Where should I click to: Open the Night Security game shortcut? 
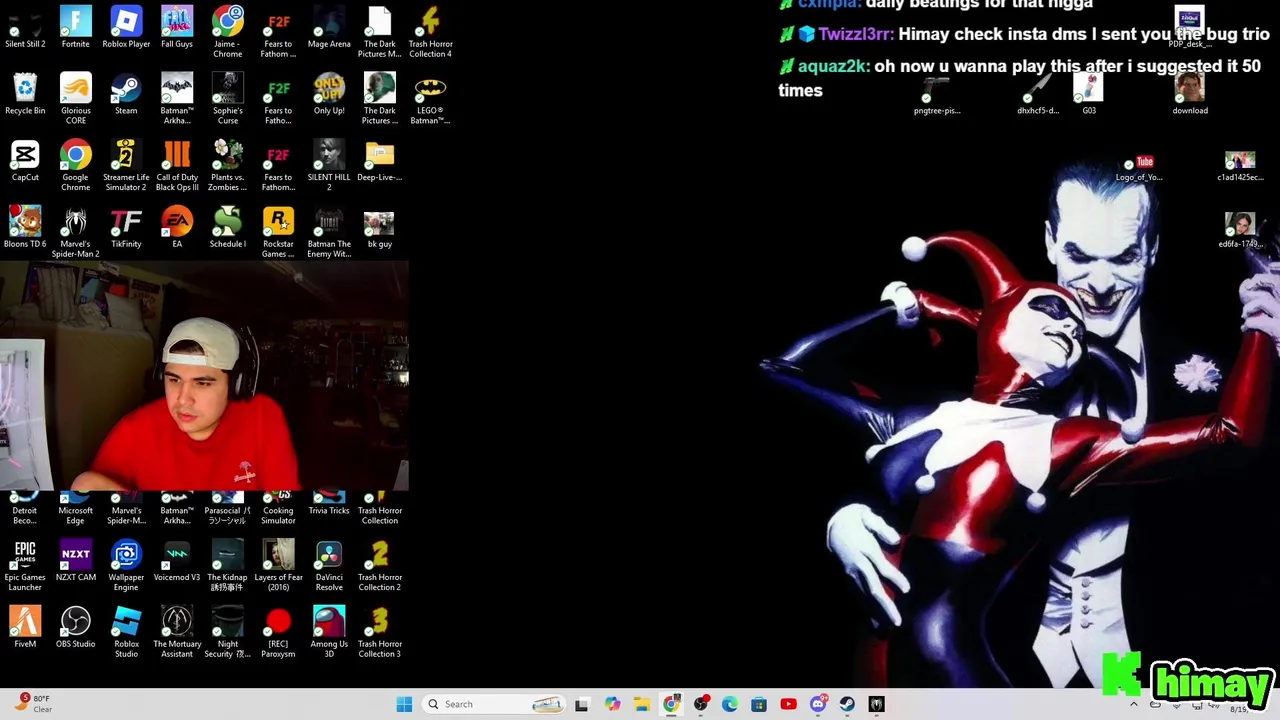coord(228,633)
